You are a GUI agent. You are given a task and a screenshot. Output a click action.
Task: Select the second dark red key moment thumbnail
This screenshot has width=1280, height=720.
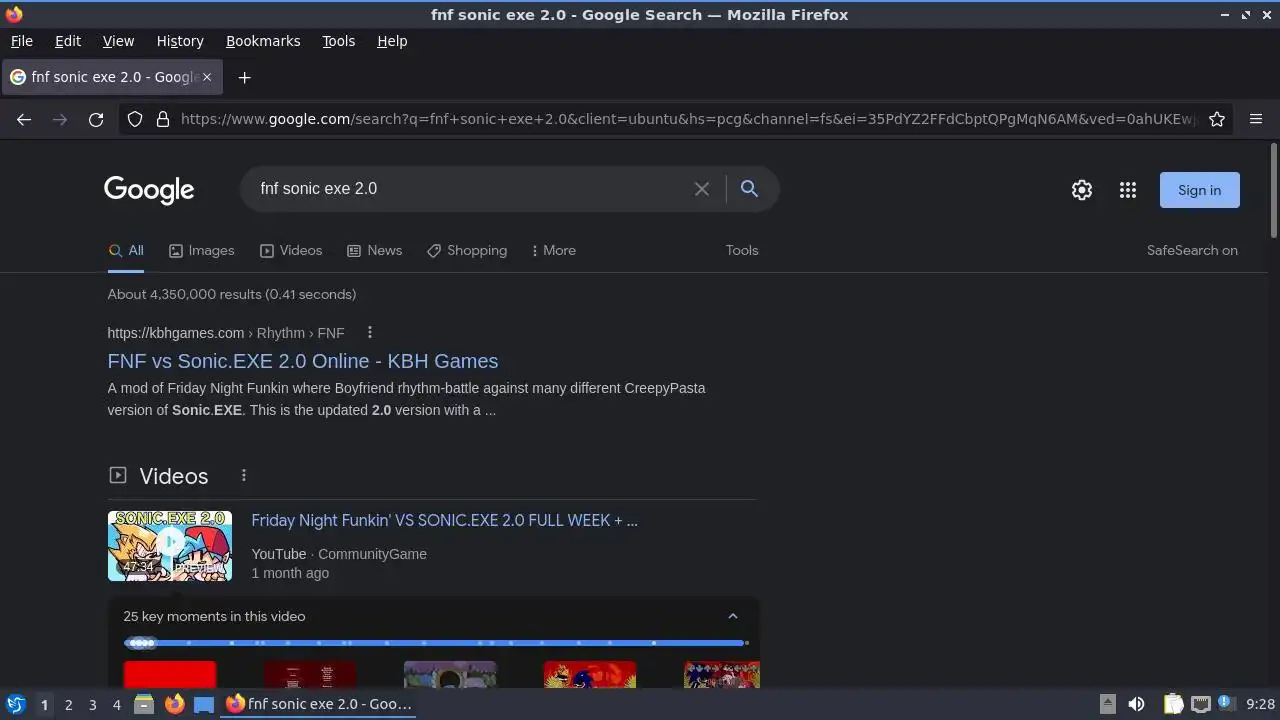pos(310,675)
